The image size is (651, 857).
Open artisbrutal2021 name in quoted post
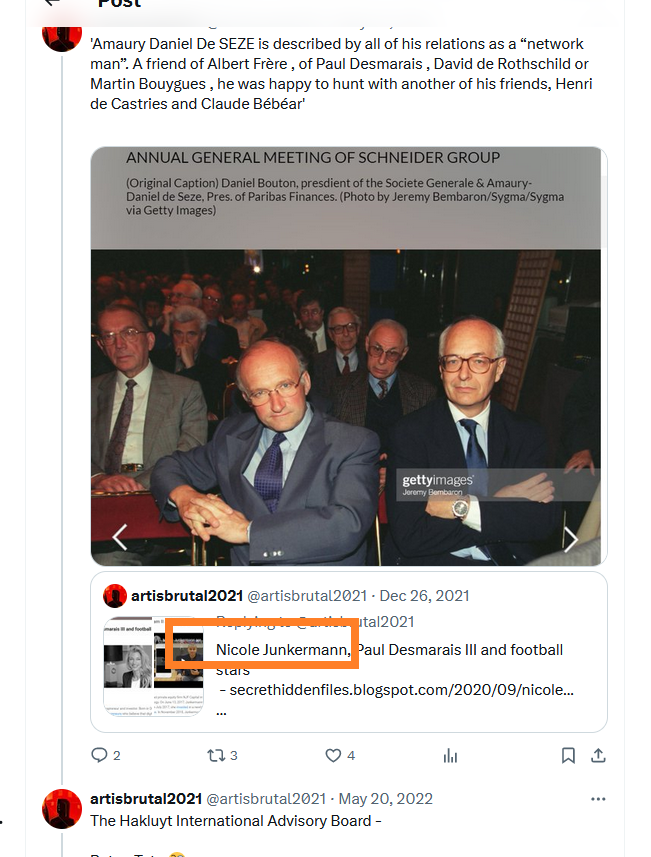187,596
